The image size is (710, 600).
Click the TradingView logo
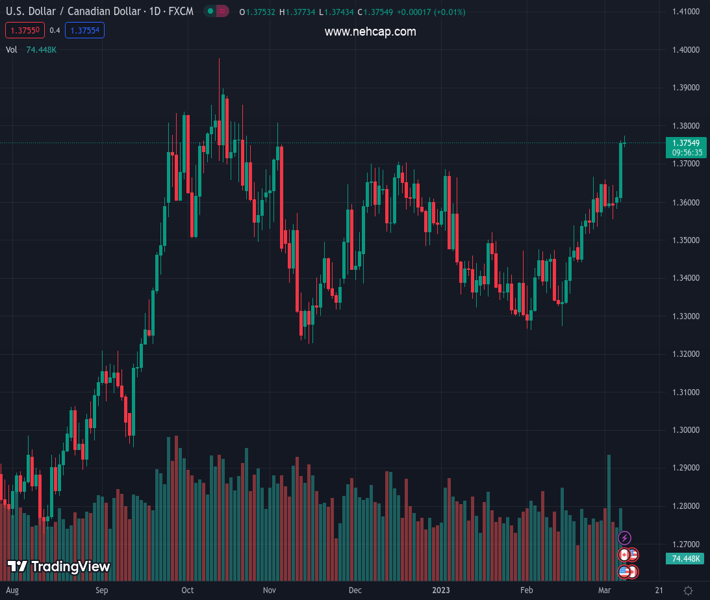59,566
